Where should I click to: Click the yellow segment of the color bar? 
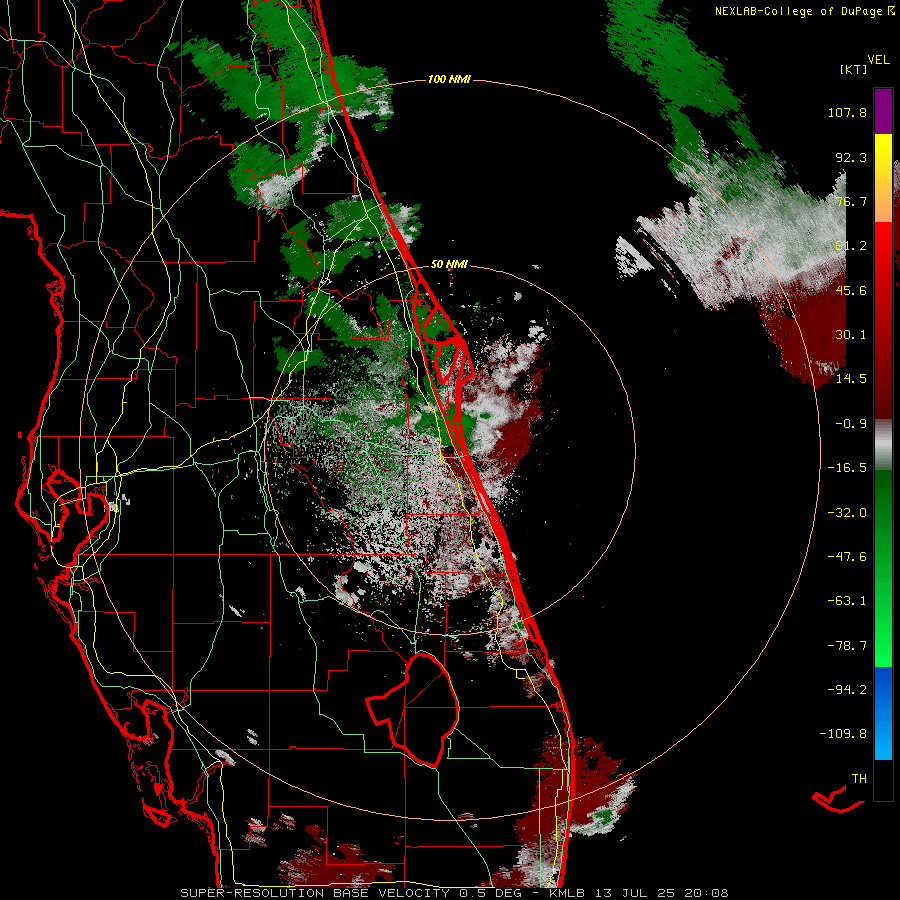click(x=883, y=156)
